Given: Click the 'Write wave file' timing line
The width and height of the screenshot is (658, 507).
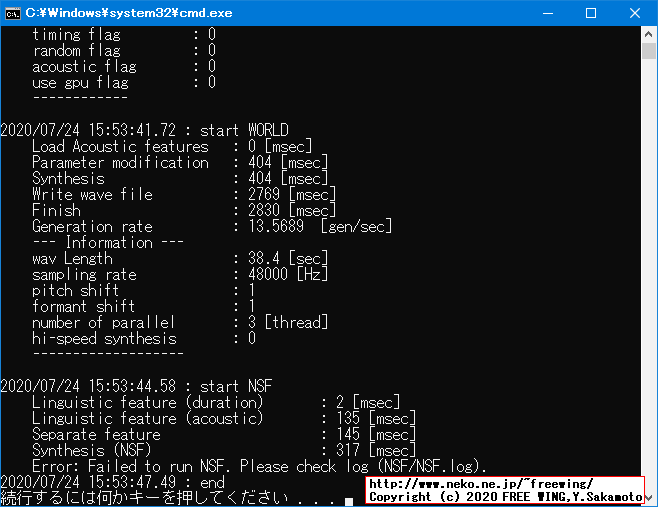Looking at the screenshot, I should [183, 194].
